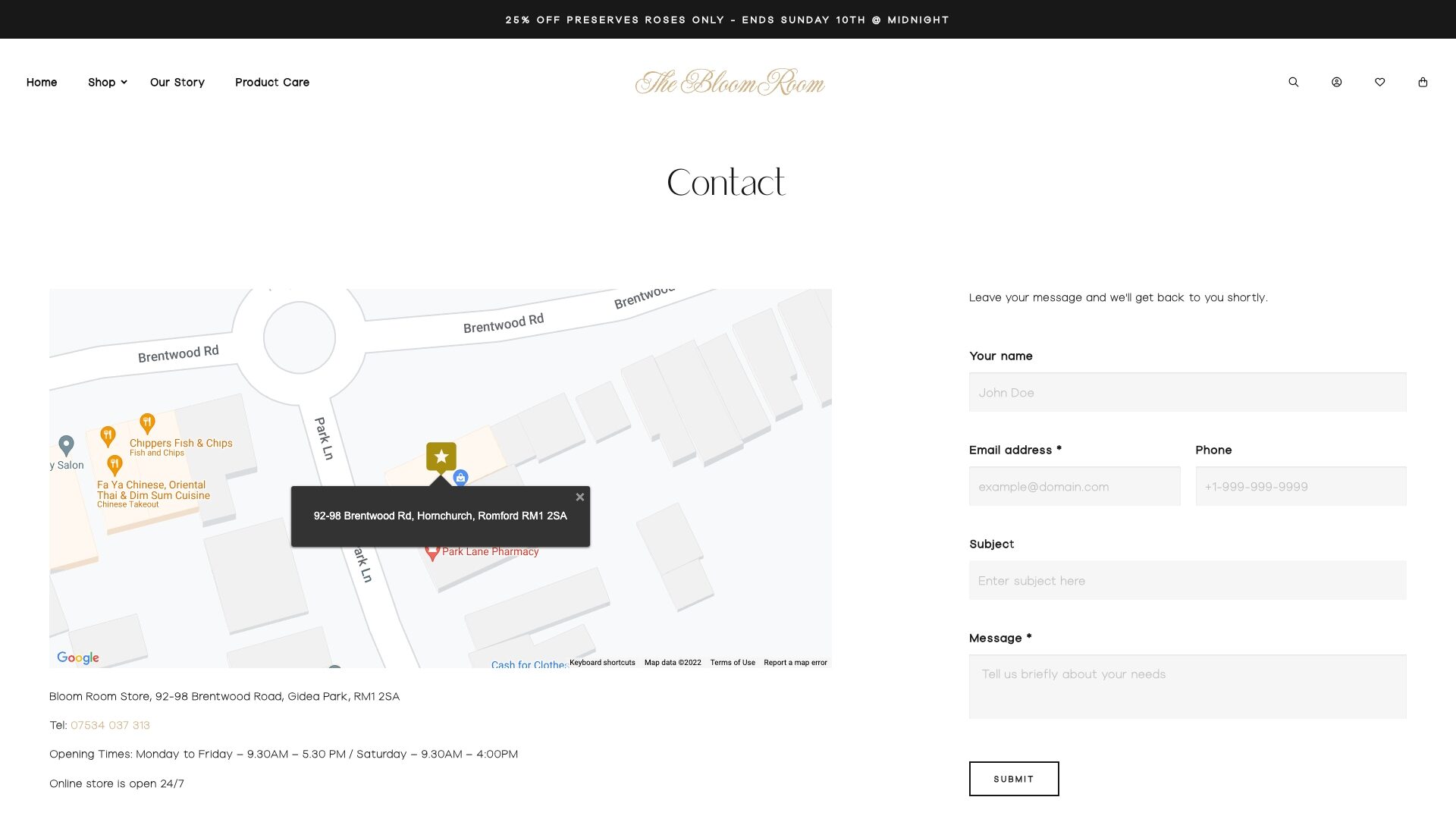
Task: Click the gold star map marker
Action: (441, 457)
